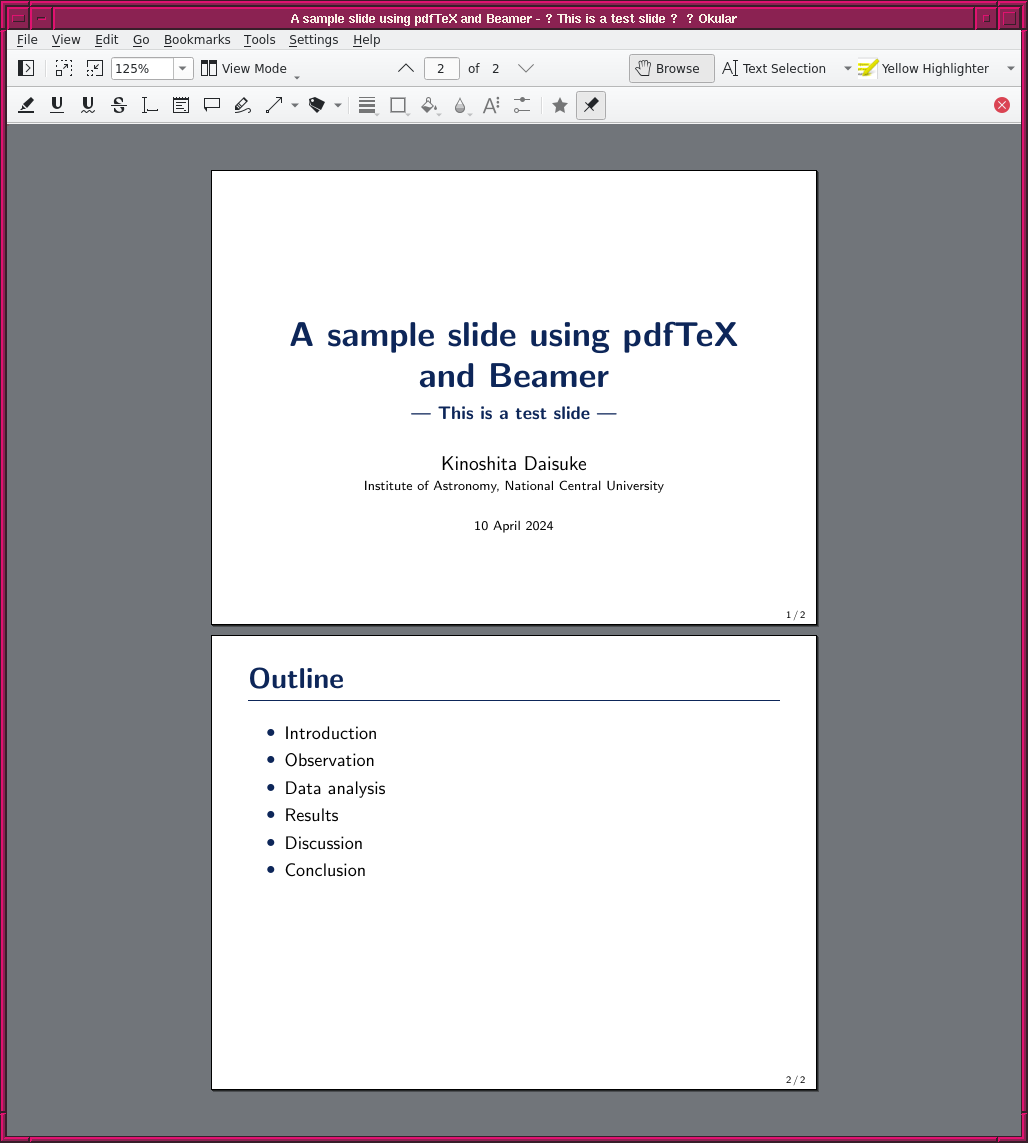
Task: Enable Text Selection mode
Action: [774, 68]
